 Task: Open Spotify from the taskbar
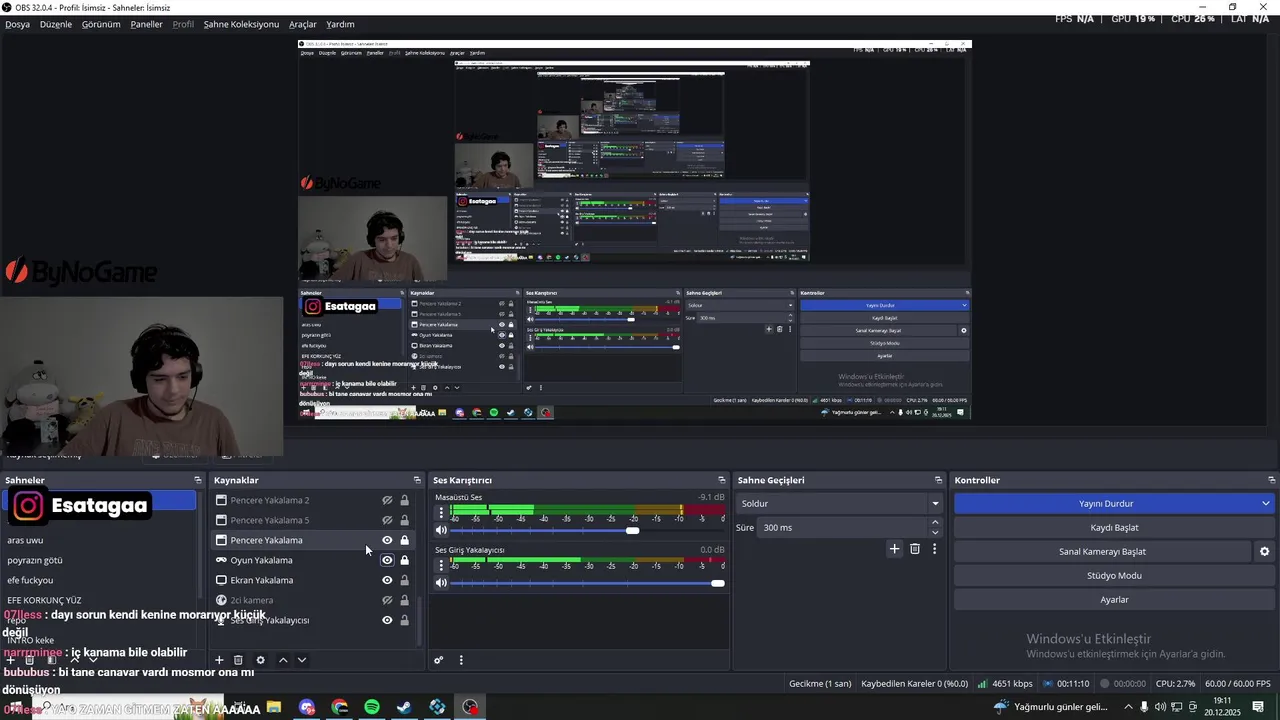pos(372,707)
